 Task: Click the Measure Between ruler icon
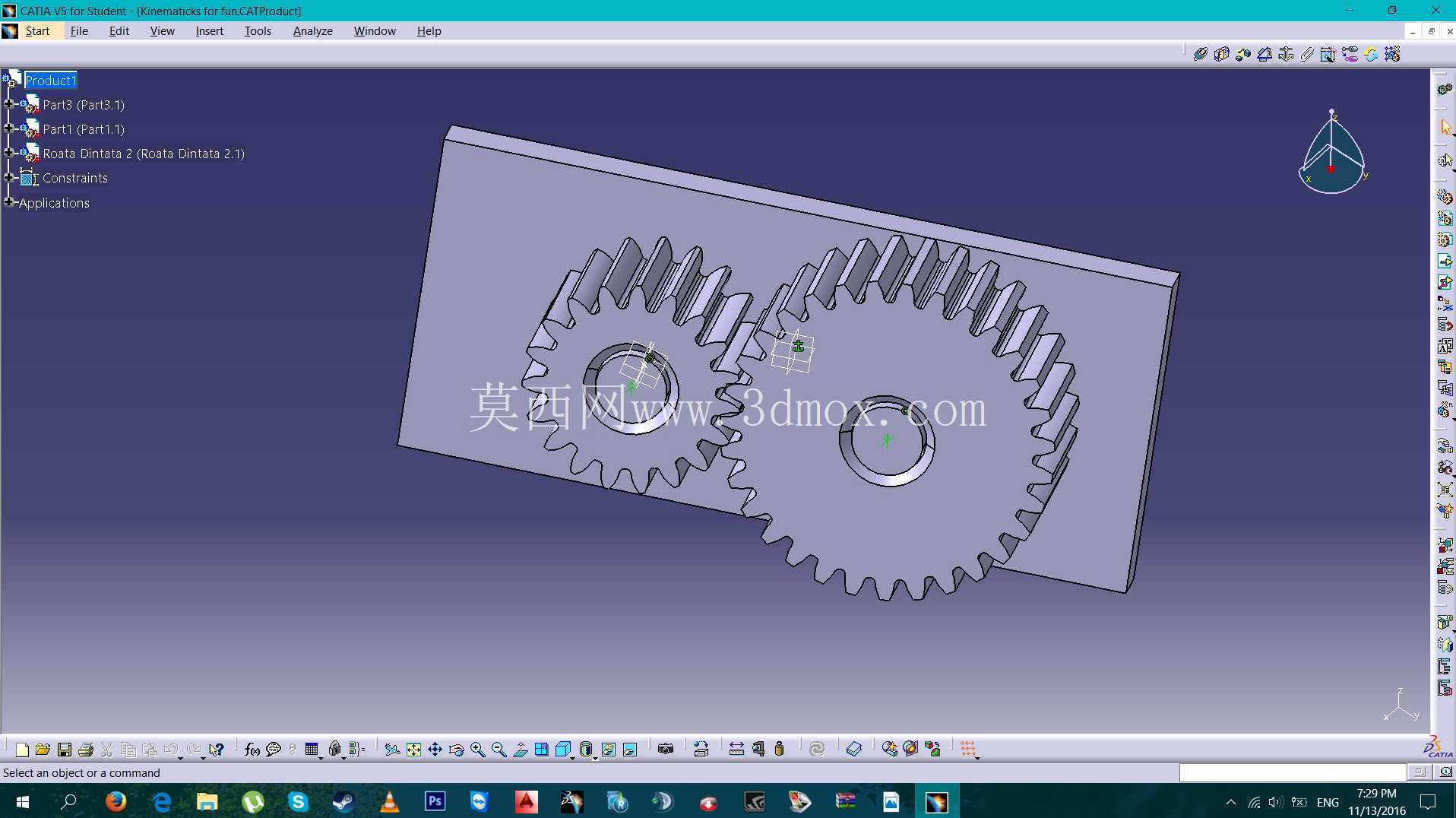coord(736,750)
